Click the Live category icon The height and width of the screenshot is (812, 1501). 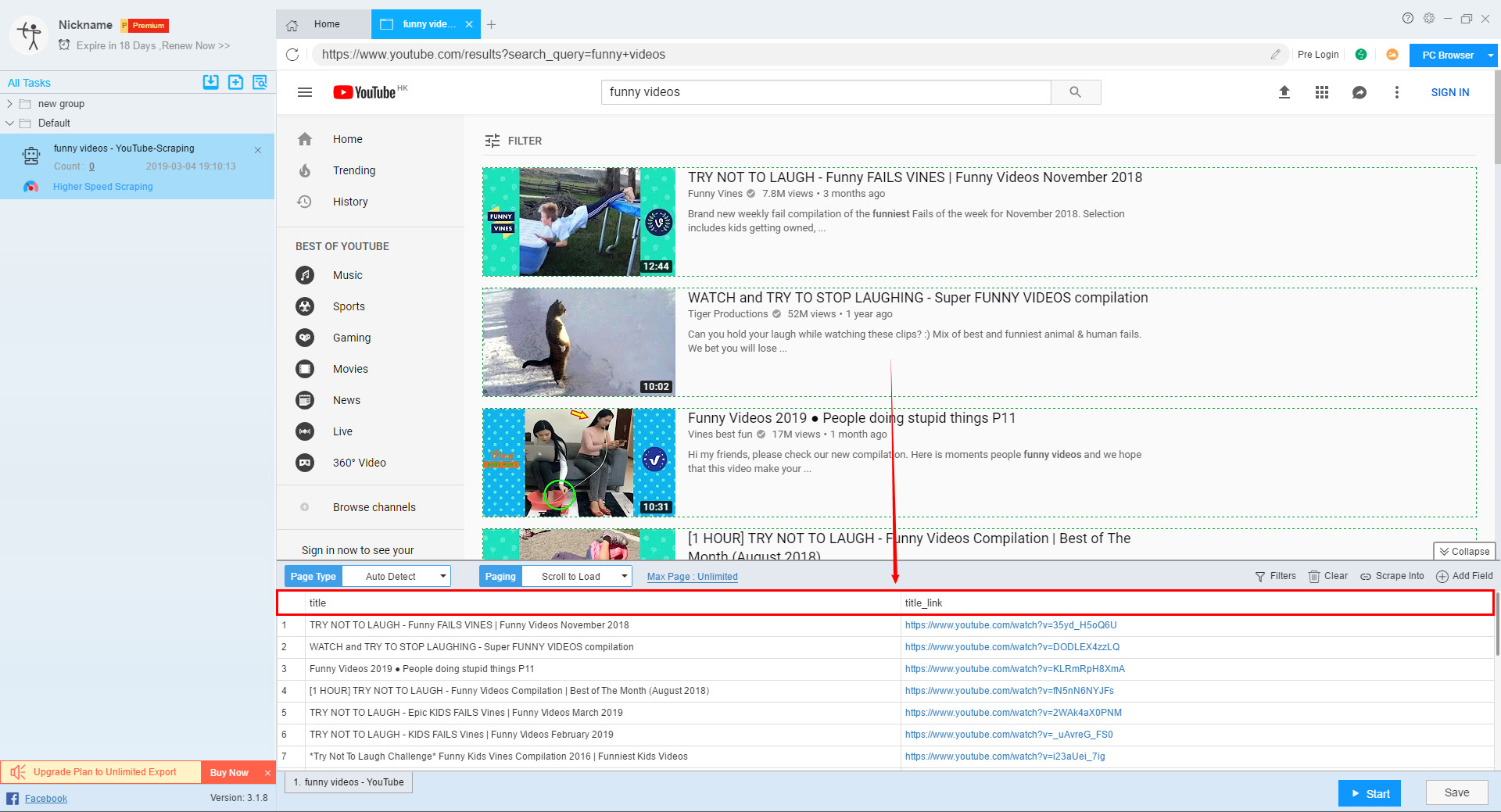click(x=305, y=431)
